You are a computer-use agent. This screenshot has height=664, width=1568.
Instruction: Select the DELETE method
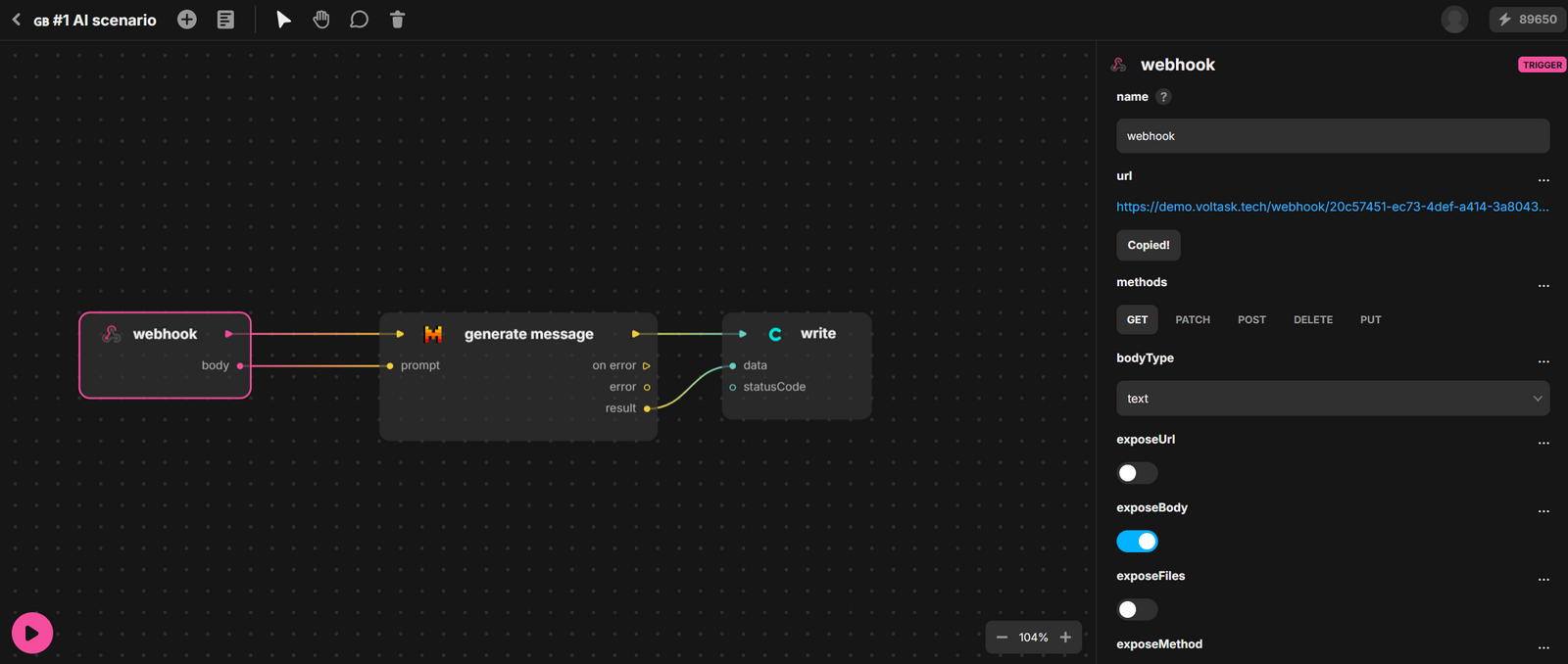click(1313, 320)
